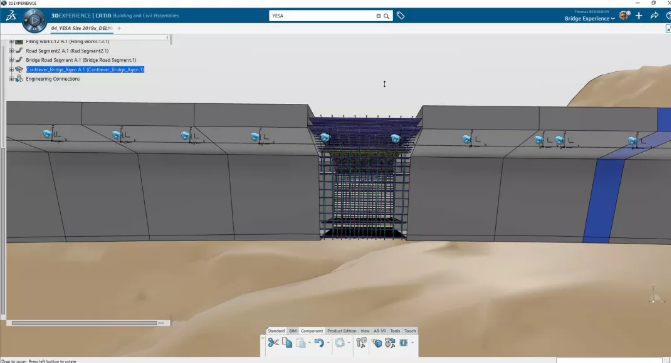
Task: Switch to the Component tab
Action: pos(312,331)
